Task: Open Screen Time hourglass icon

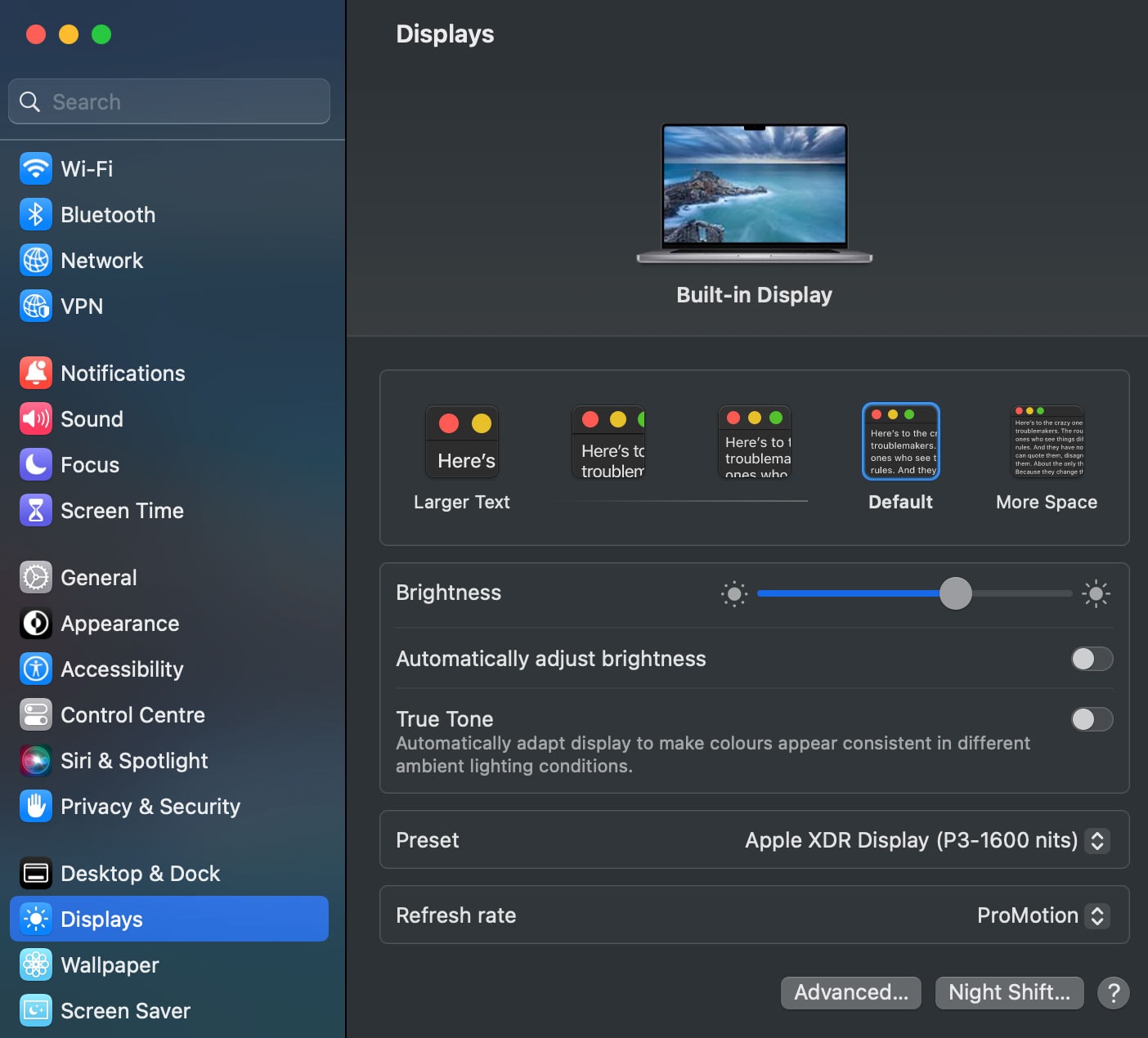Action: (36, 511)
